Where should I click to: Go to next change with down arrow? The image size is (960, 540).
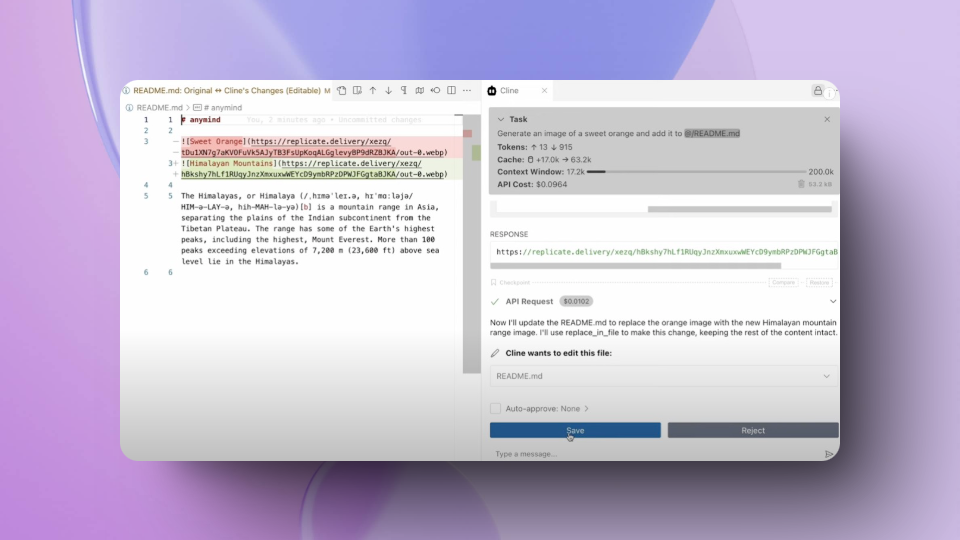coord(388,90)
